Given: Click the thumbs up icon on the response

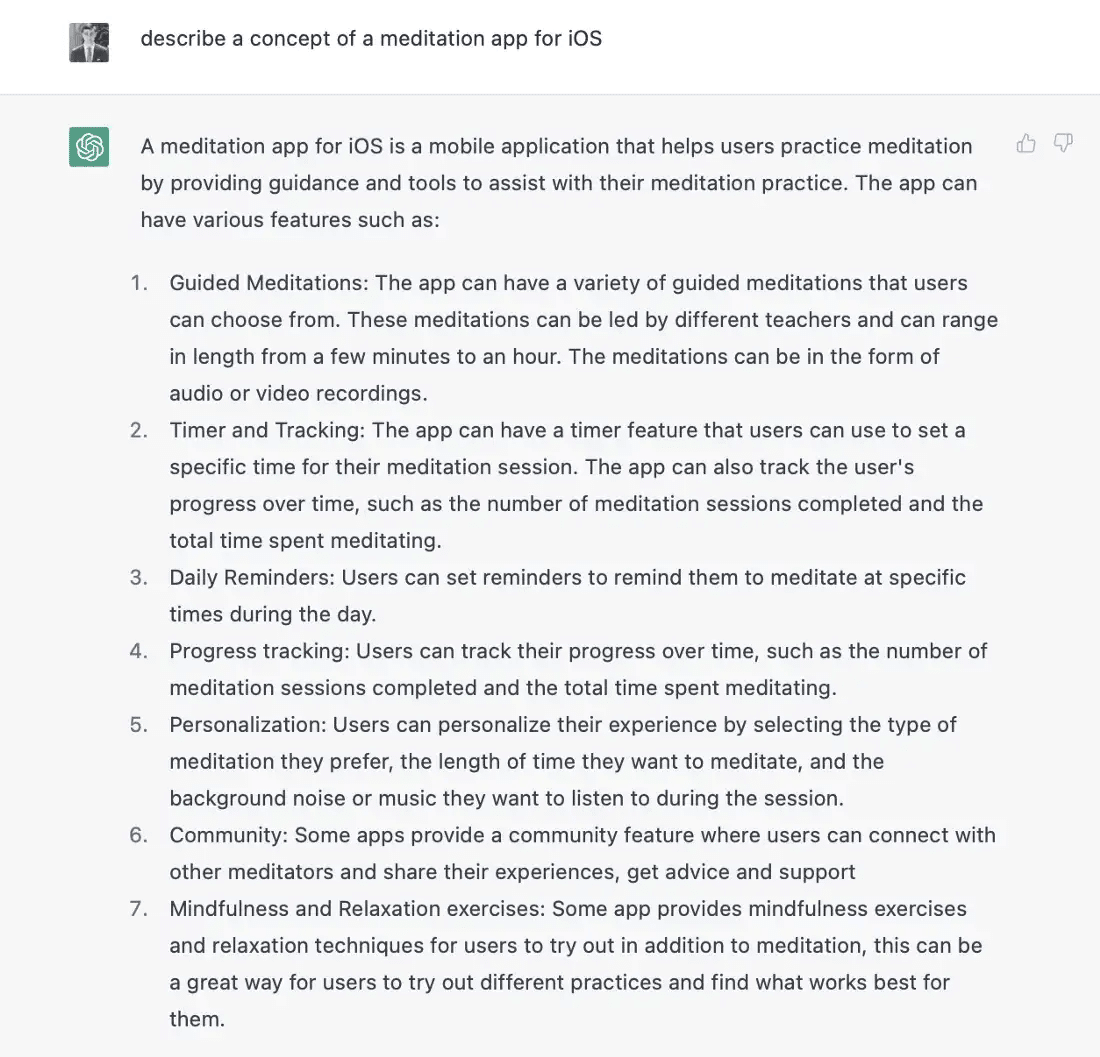Looking at the screenshot, I should click(x=1026, y=143).
